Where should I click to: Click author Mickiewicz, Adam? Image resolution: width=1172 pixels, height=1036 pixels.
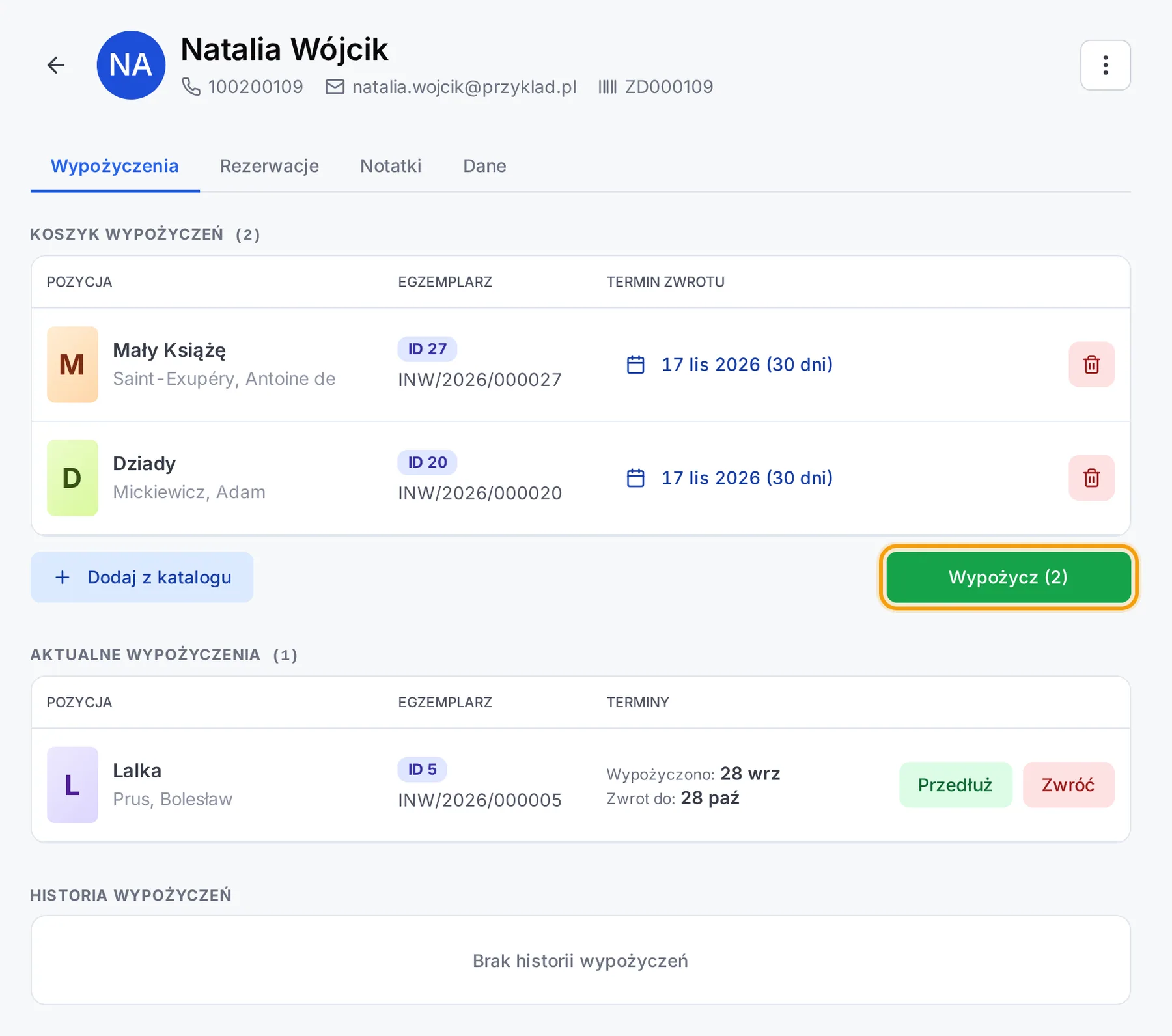coord(189,492)
